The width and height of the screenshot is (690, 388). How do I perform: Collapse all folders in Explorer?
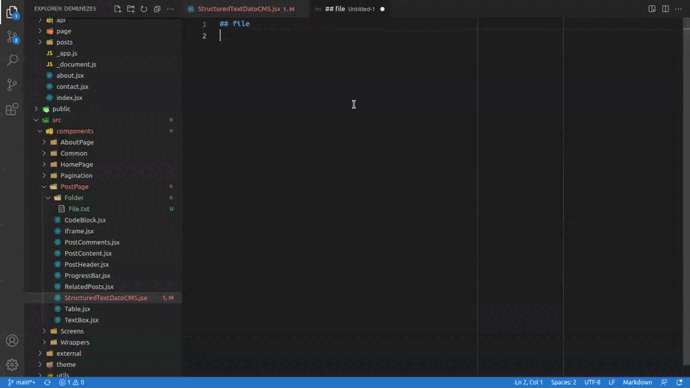pos(157,9)
